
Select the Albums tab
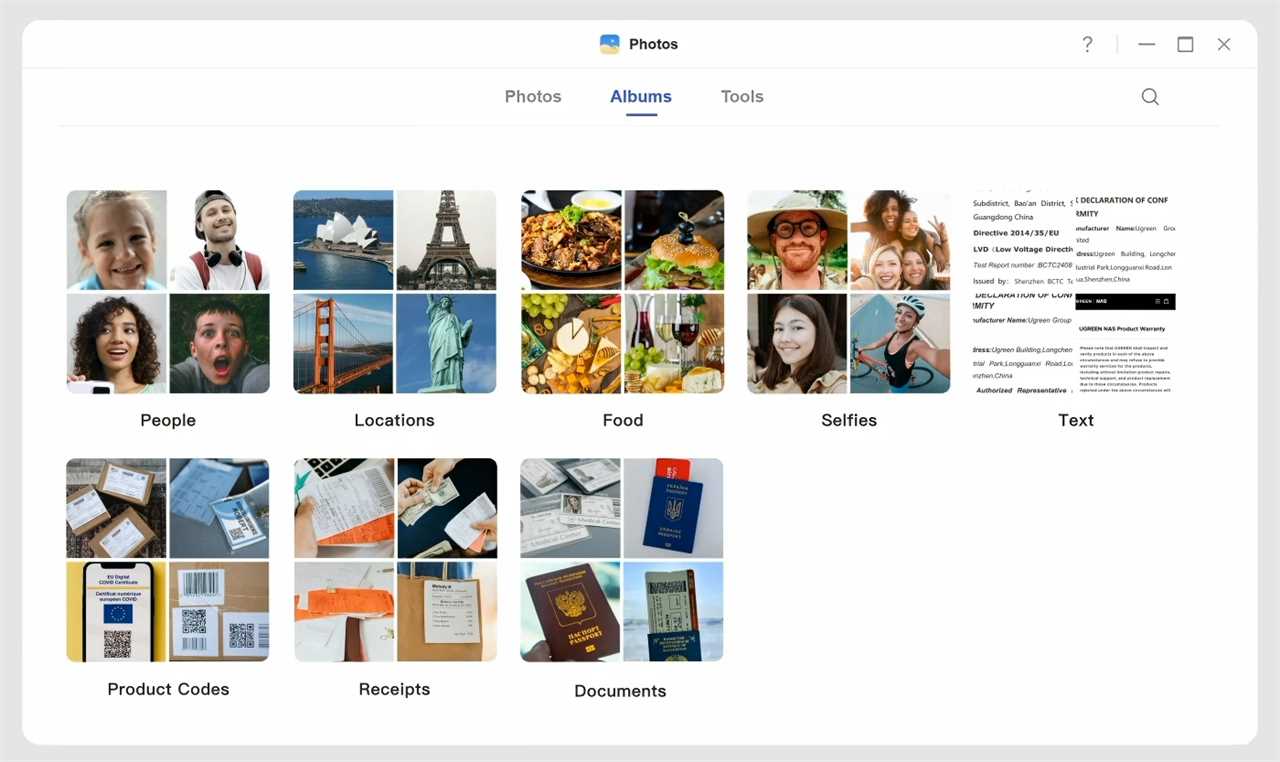pos(641,96)
